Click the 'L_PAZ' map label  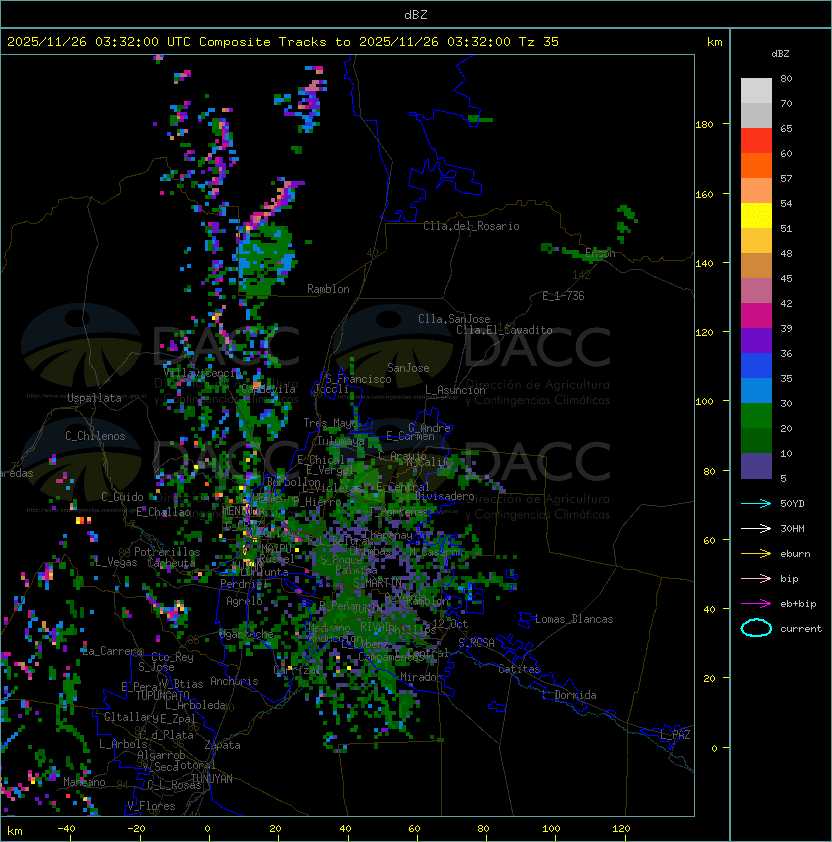(675, 735)
